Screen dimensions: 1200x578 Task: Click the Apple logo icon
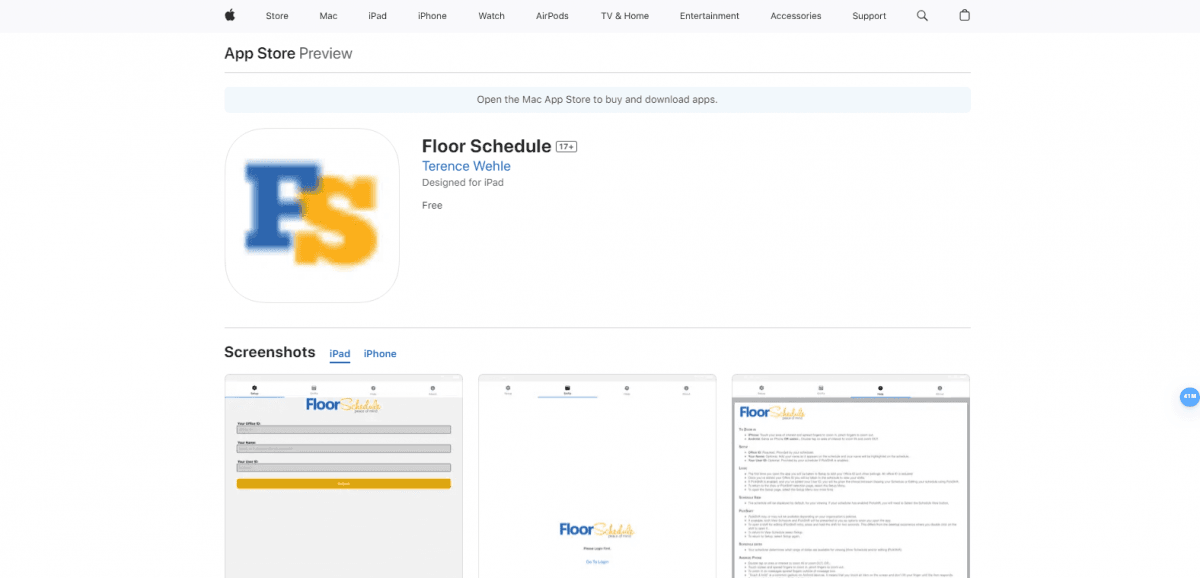coord(229,15)
